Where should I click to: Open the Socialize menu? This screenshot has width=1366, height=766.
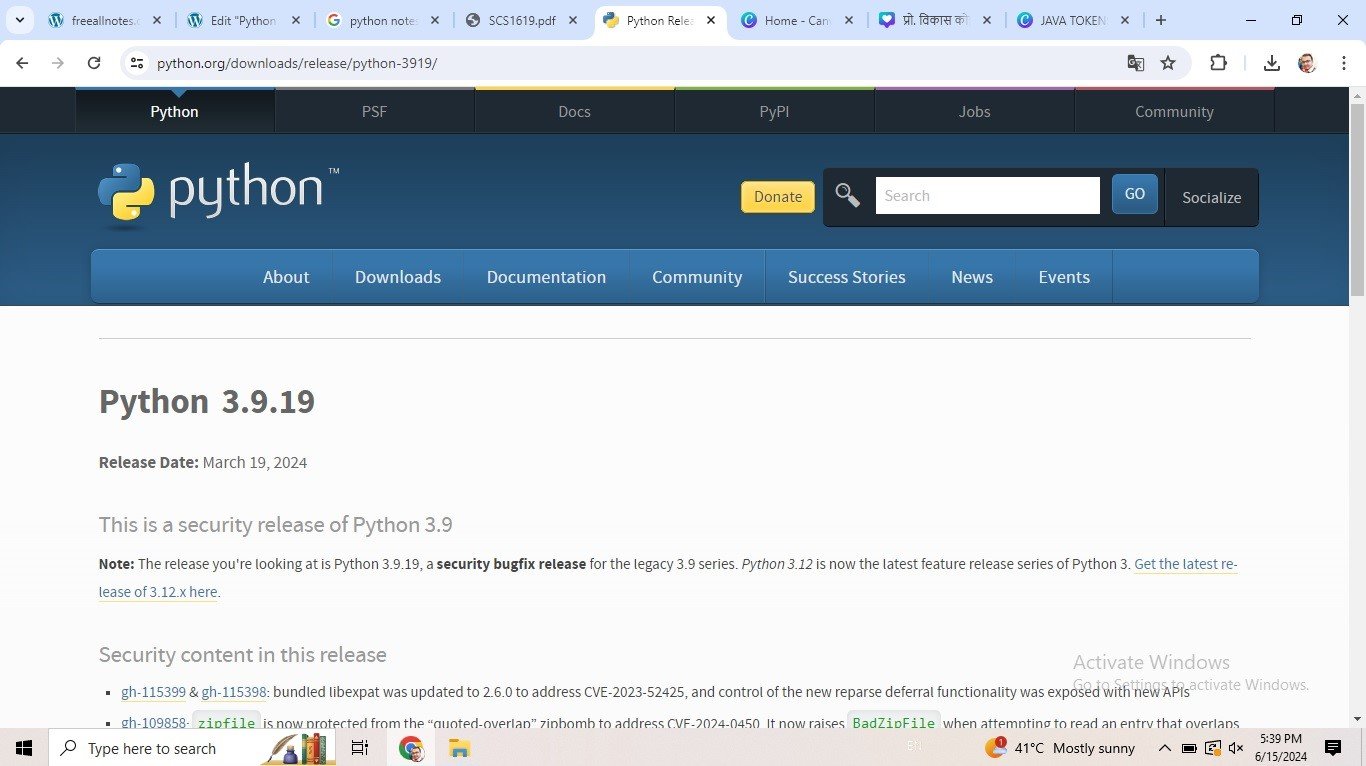1211,197
